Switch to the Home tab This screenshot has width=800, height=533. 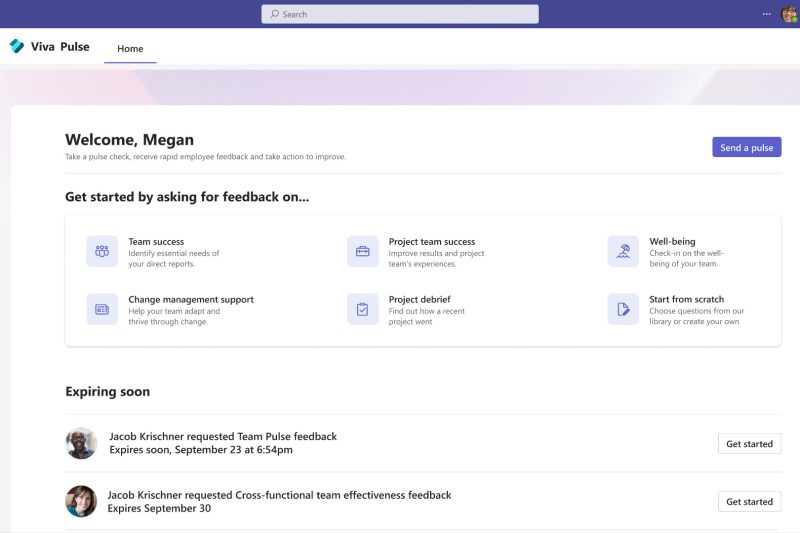(130, 48)
